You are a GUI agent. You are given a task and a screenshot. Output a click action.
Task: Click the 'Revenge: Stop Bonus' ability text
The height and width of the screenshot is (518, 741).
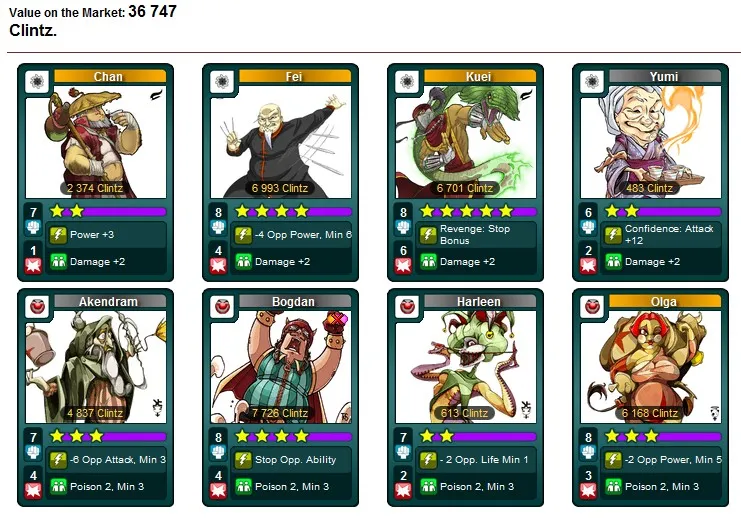[475, 234]
